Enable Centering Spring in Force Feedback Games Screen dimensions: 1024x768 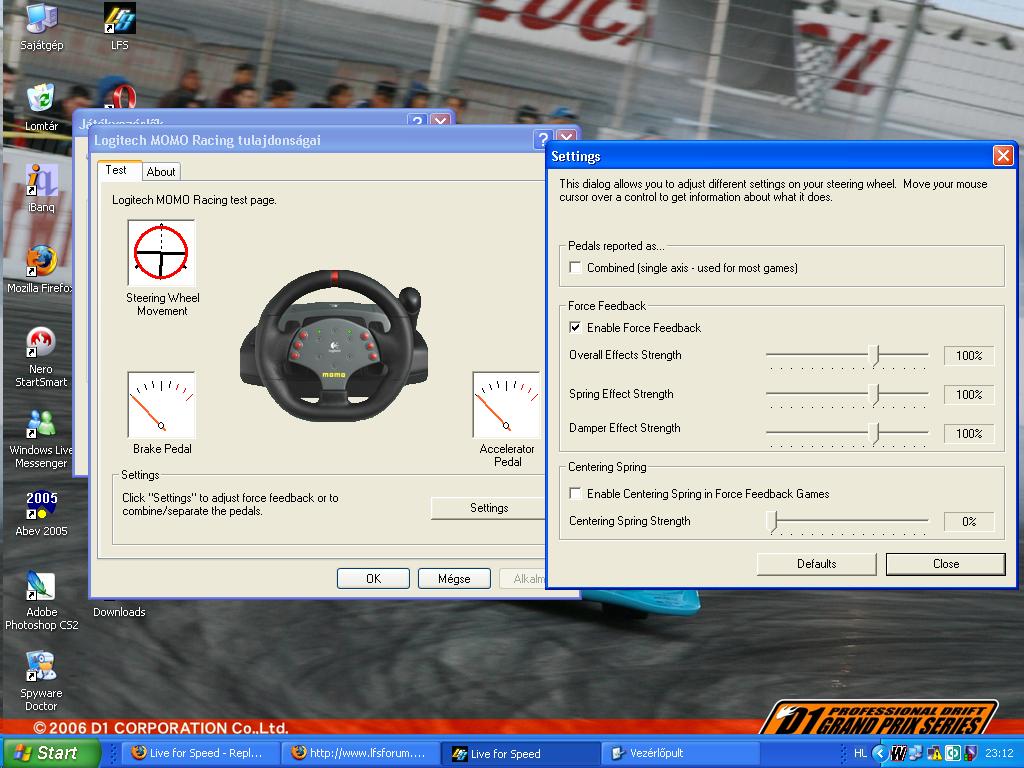point(575,494)
